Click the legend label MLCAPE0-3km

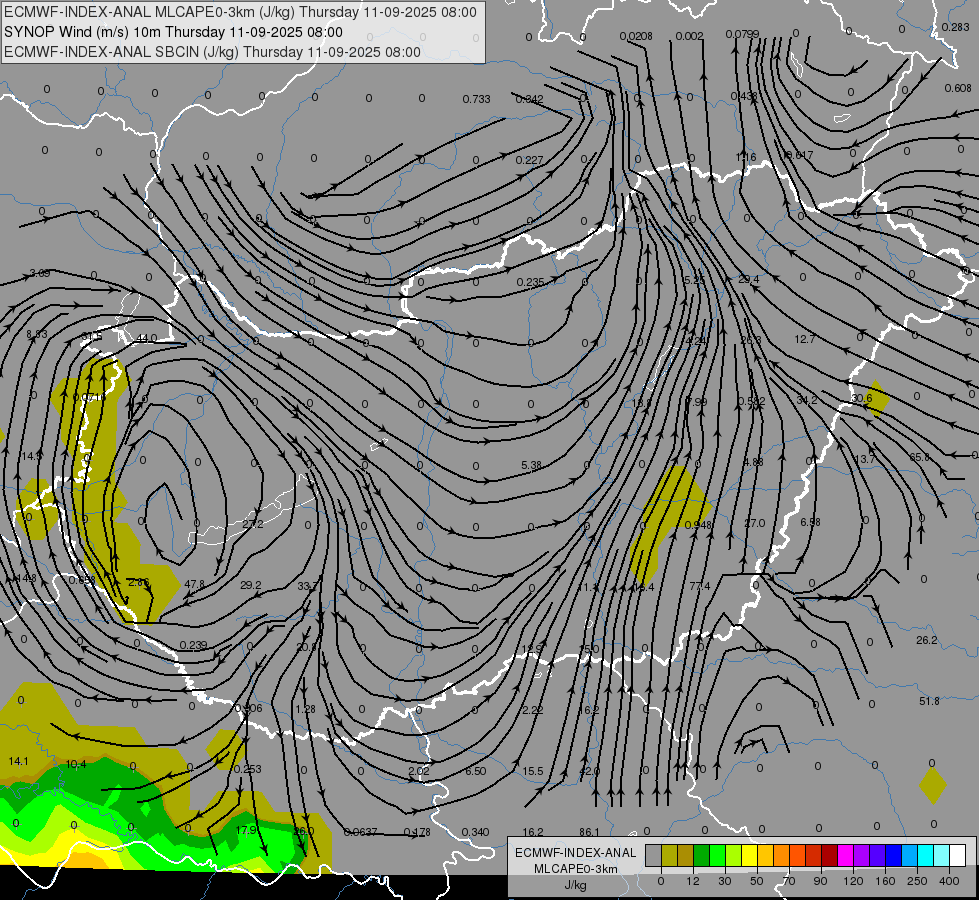tap(576, 869)
